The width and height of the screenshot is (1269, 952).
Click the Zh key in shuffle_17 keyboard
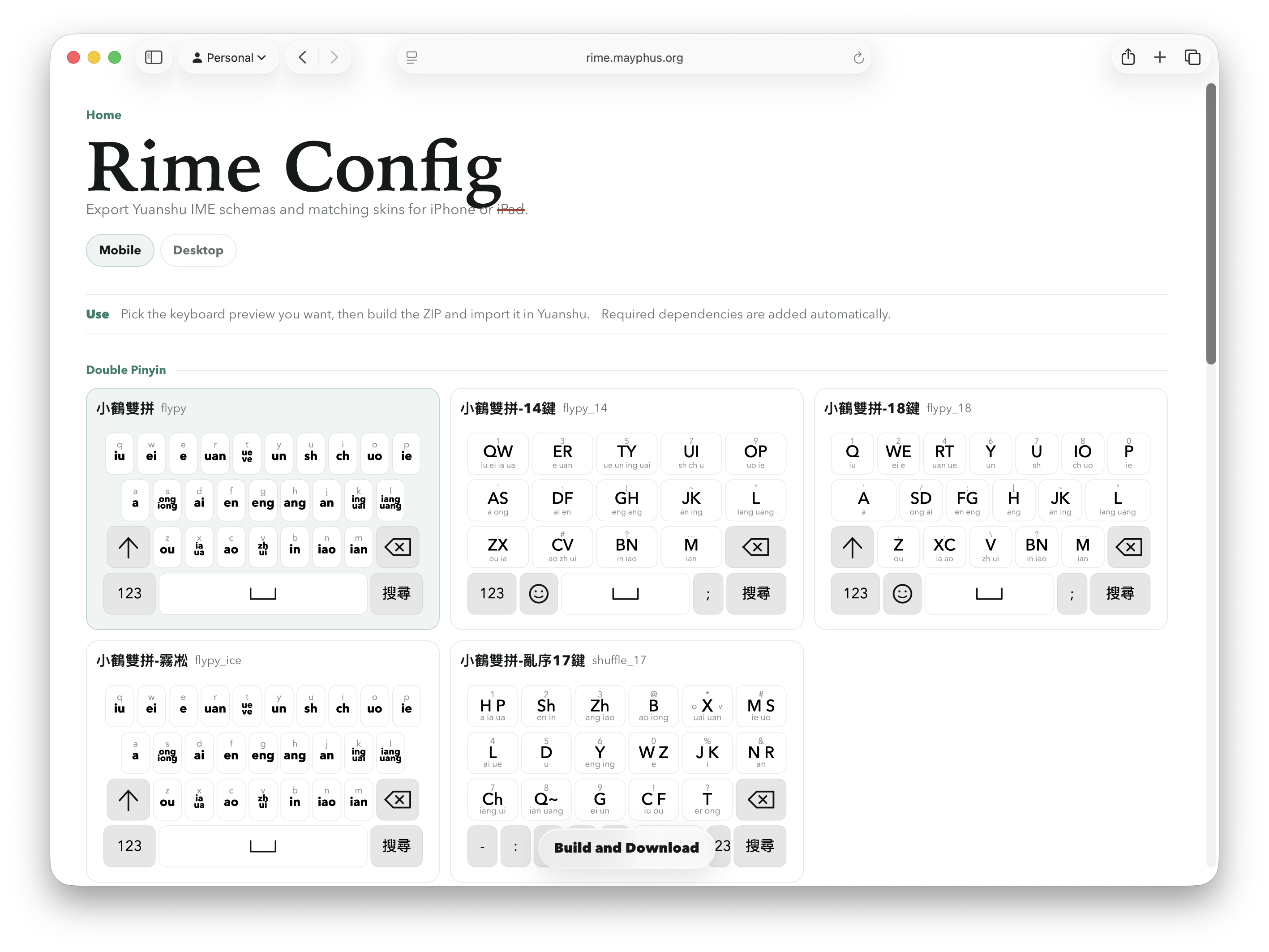pyautogui.click(x=600, y=707)
